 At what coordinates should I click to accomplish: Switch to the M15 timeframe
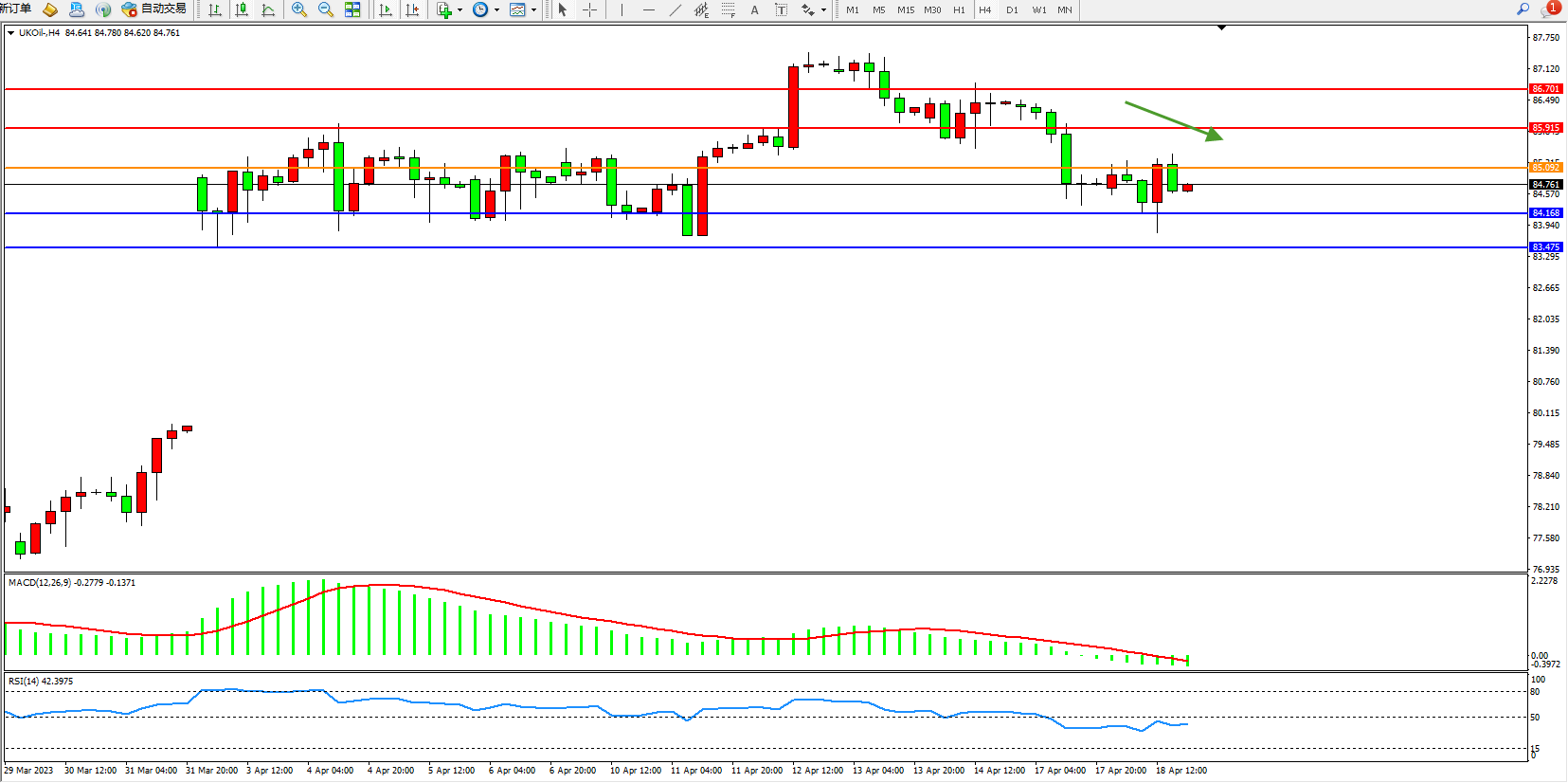(x=906, y=9)
